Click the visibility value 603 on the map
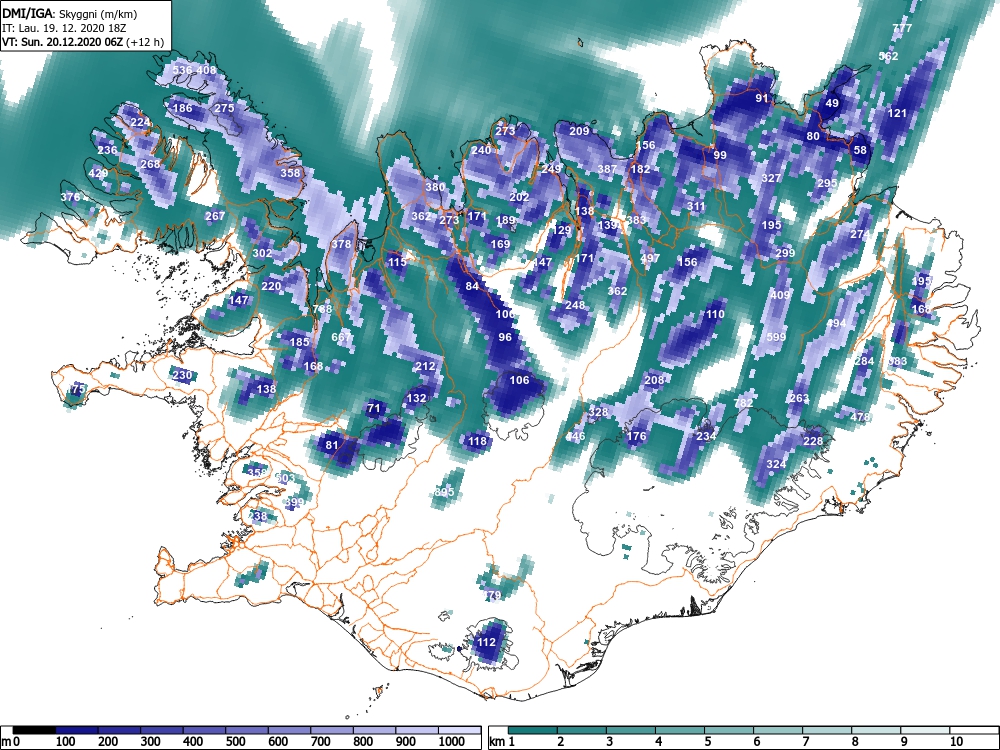The height and width of the screenshot is (750, 1000). (285, 478)
